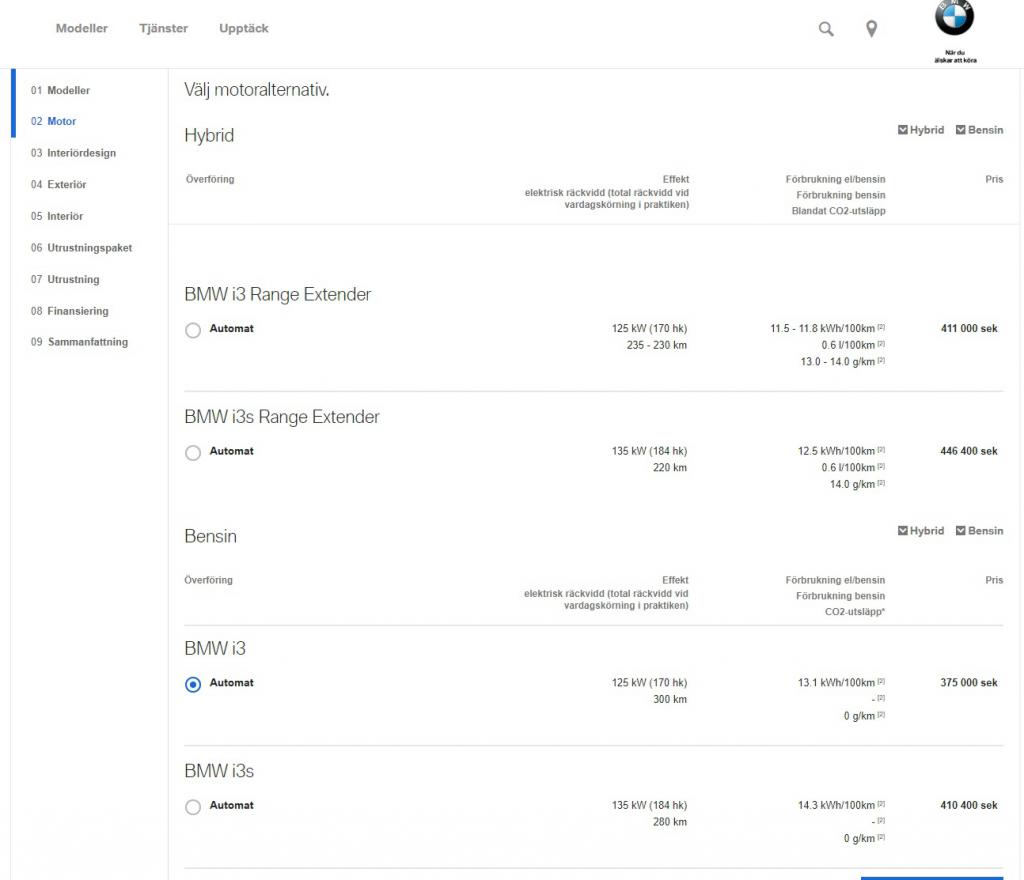Image resolution: width=1024 pixels, height=880 pixels.
Task: Click the 300 km range value
Action: click(x=670, y=700)
